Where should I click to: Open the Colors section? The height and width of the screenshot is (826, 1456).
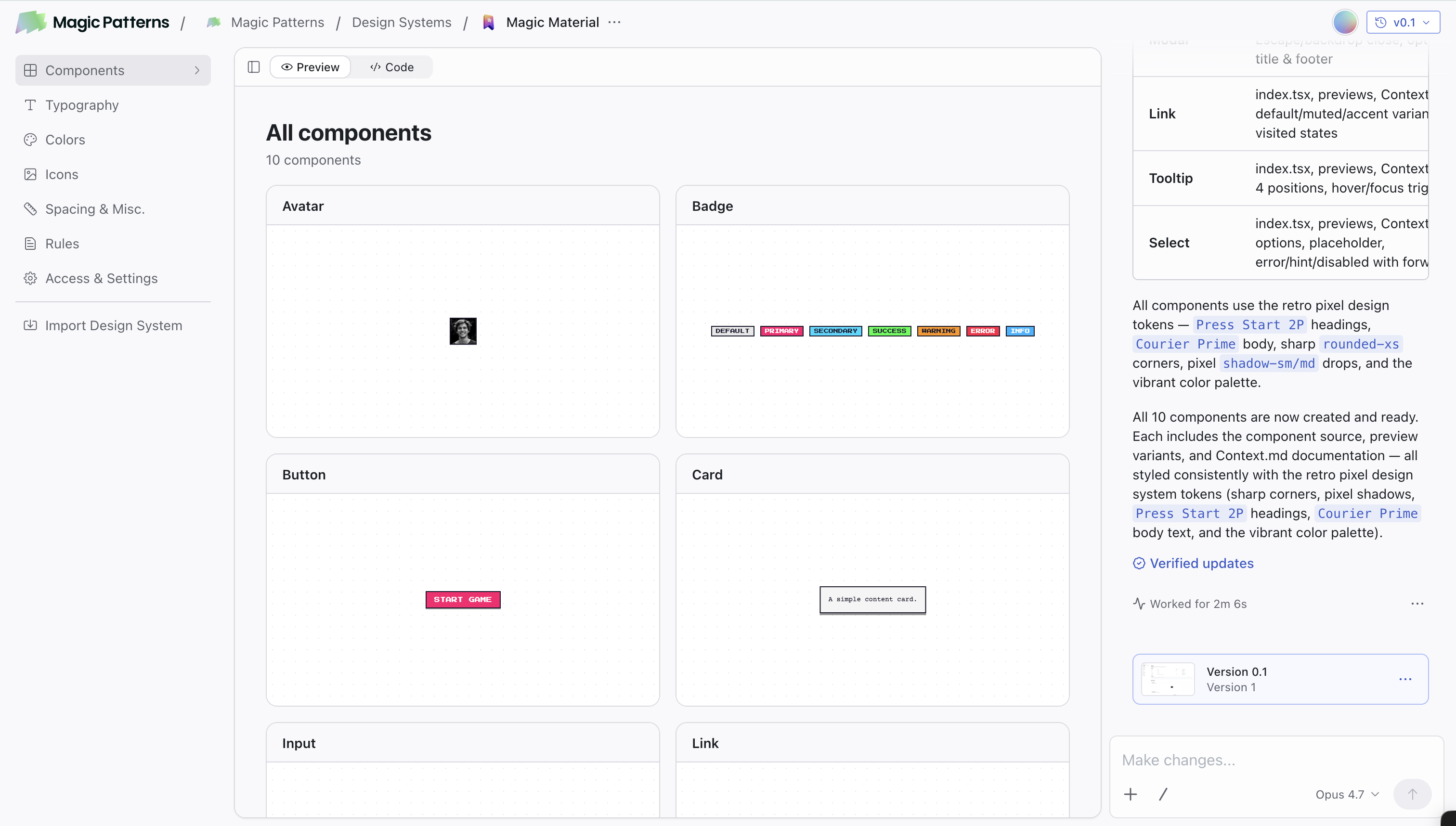[113, 140]
